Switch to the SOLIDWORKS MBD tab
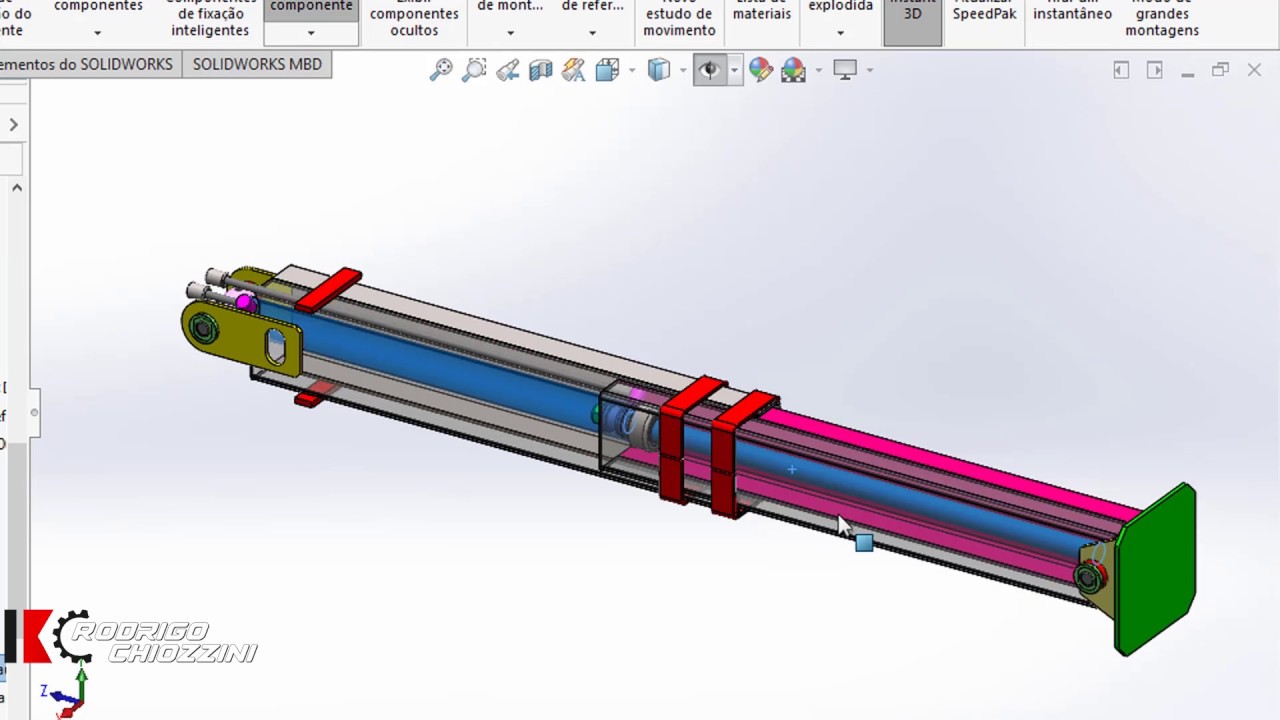 click(x=257, y=64)
